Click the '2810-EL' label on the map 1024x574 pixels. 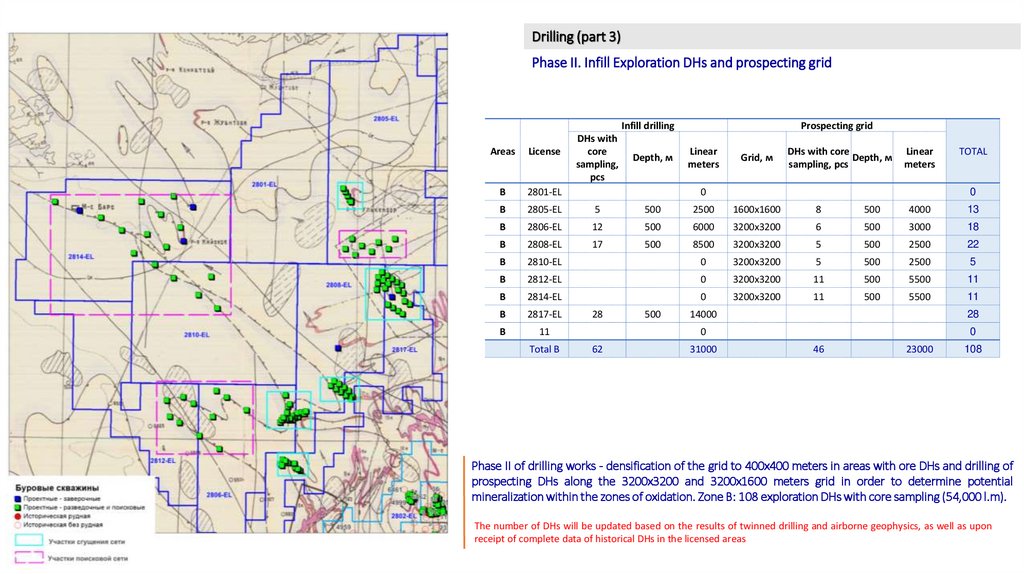[x=197, y=334]
